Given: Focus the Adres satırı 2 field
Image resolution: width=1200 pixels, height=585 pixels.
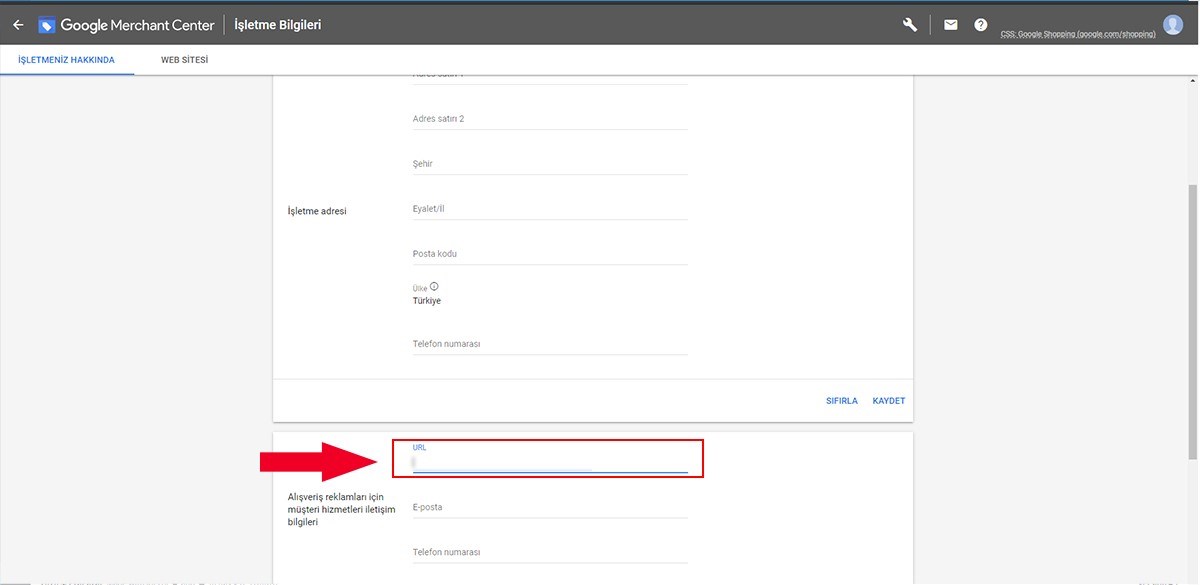Looking at the screenshot, I should [550, 119].
